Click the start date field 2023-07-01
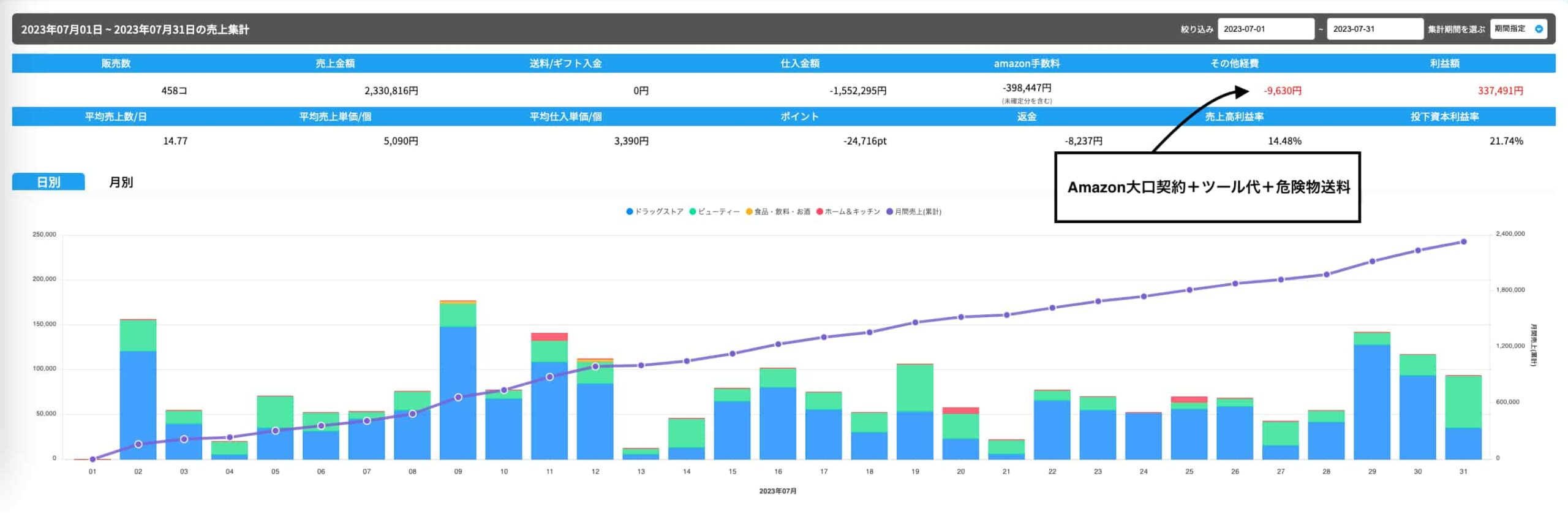Screen dimensions: 1568x519 (x=1265, y=29)
